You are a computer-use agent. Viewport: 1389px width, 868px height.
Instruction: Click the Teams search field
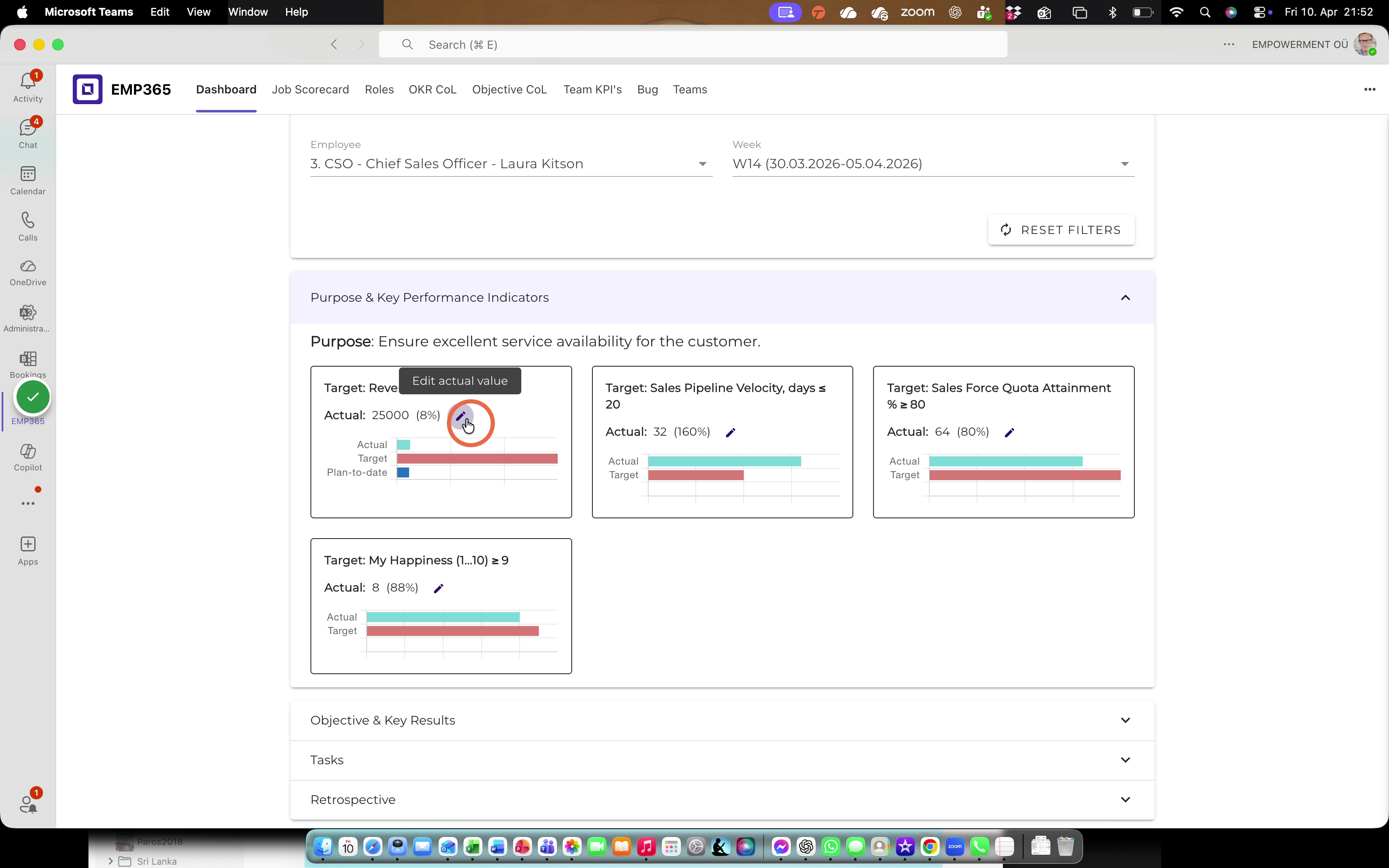pyautogui.click(x=693, y=44)
